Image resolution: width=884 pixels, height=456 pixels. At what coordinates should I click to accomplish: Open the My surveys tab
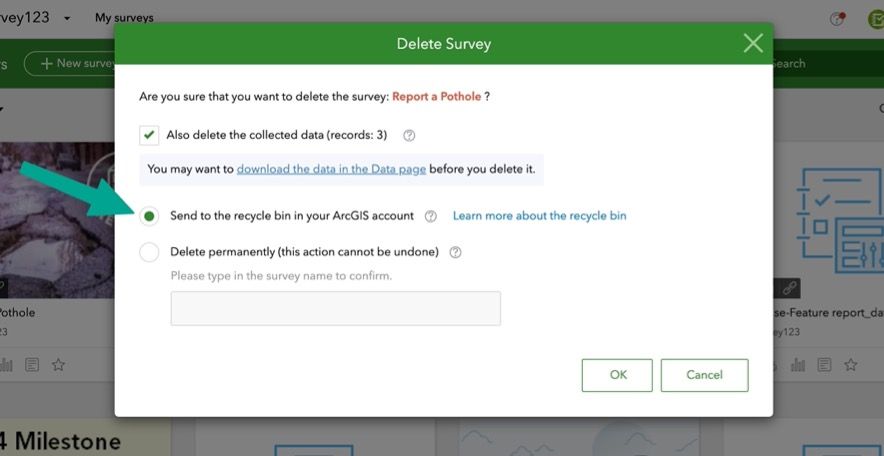click(124, 18)
